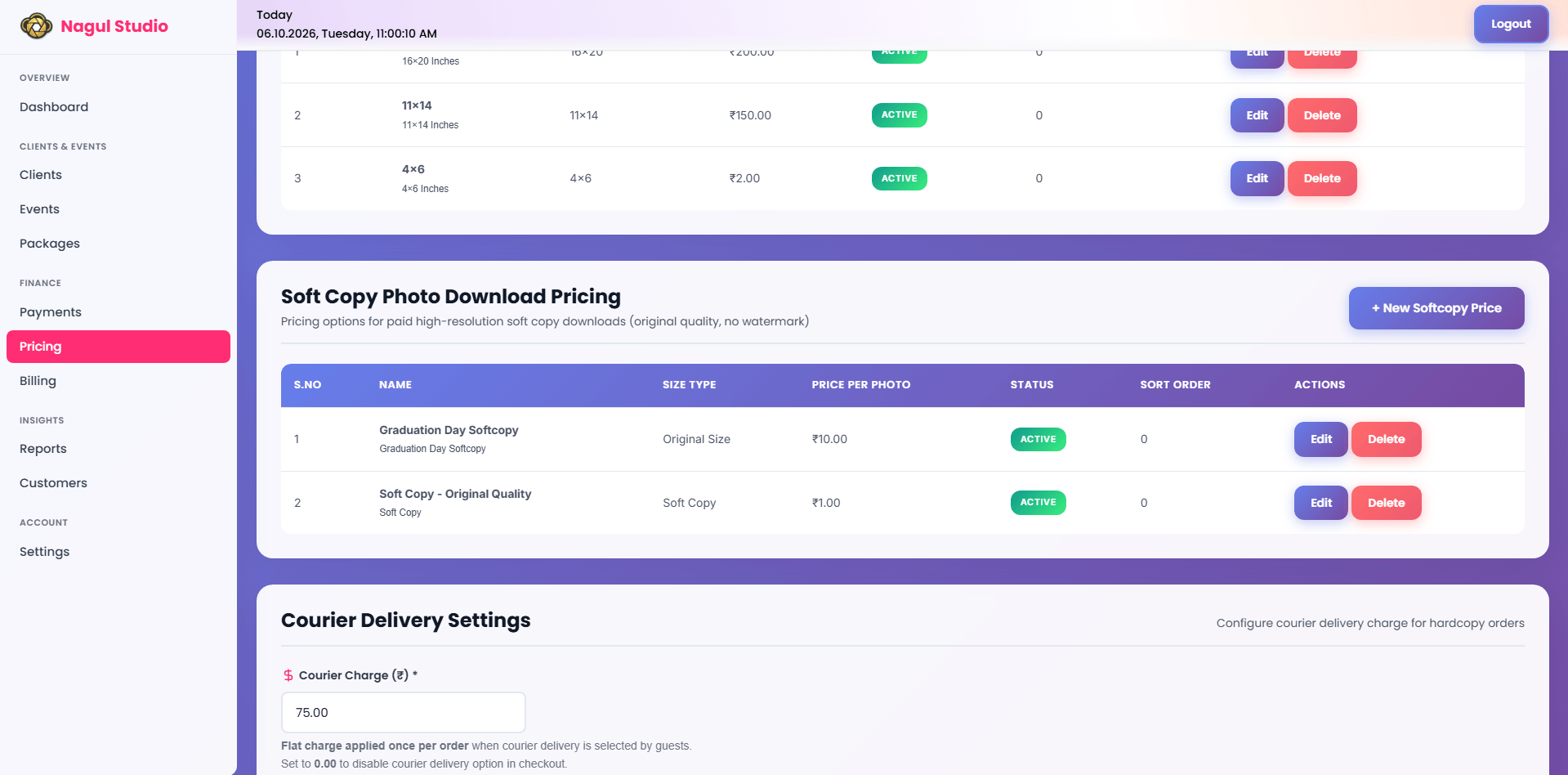The height and width of the screenshot is (775, 1568).
Task: Delete the 11×14 print price row
Action: (1322, 115)
